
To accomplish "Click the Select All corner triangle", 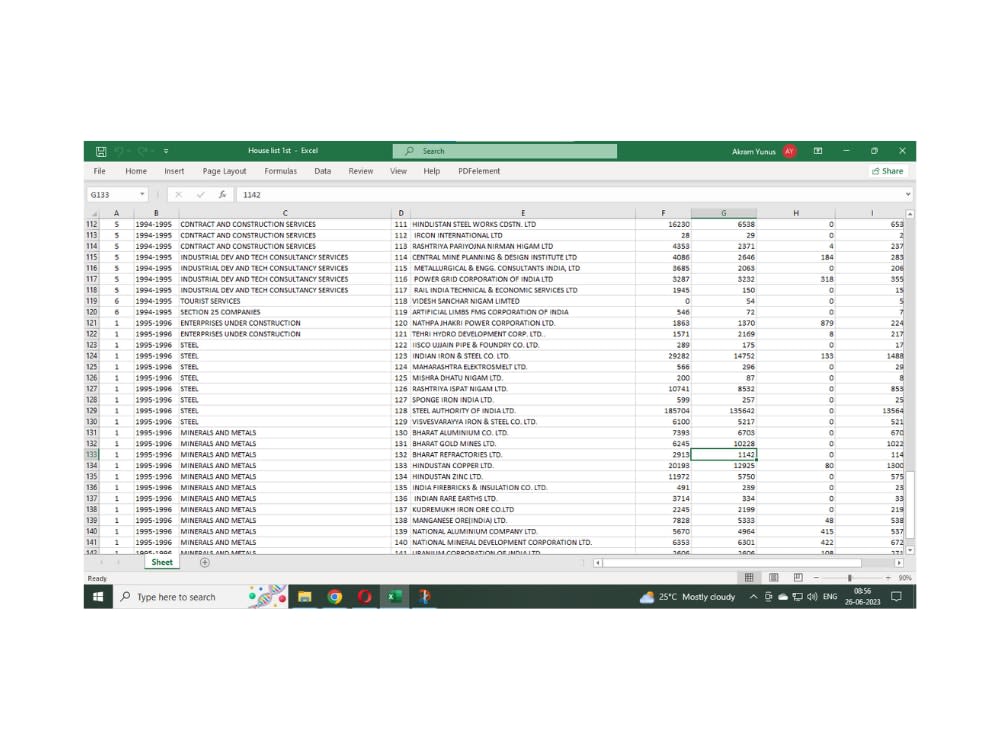I will 94,213.
